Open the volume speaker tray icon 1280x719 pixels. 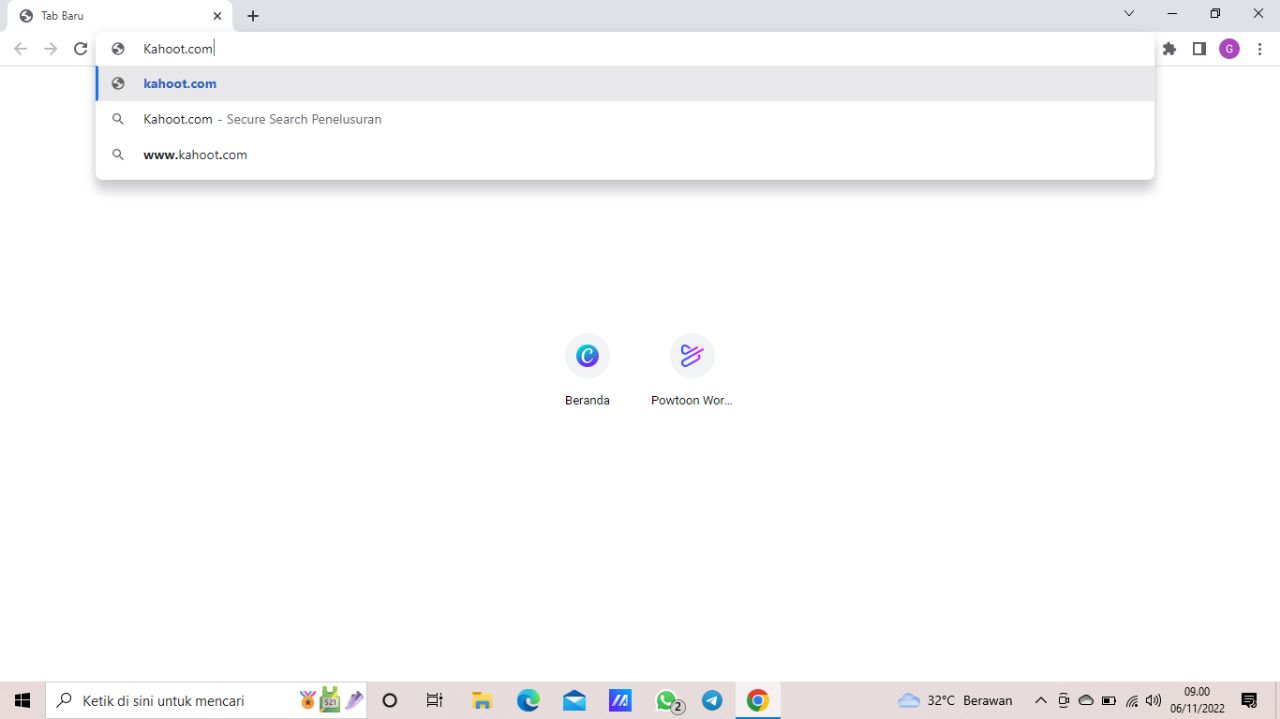coord(1154,701)
